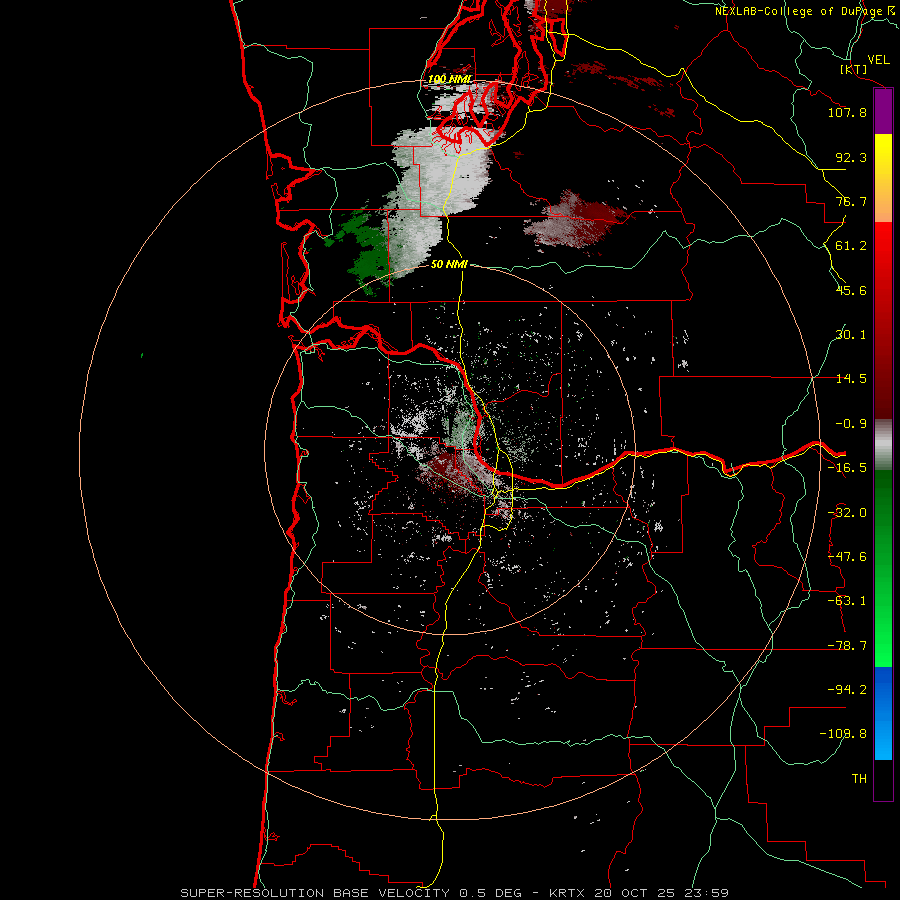Click the 100 NMI range ring label
Viewport: 900px width, 900px height.
pyautogui.click(x=450, y=79)
